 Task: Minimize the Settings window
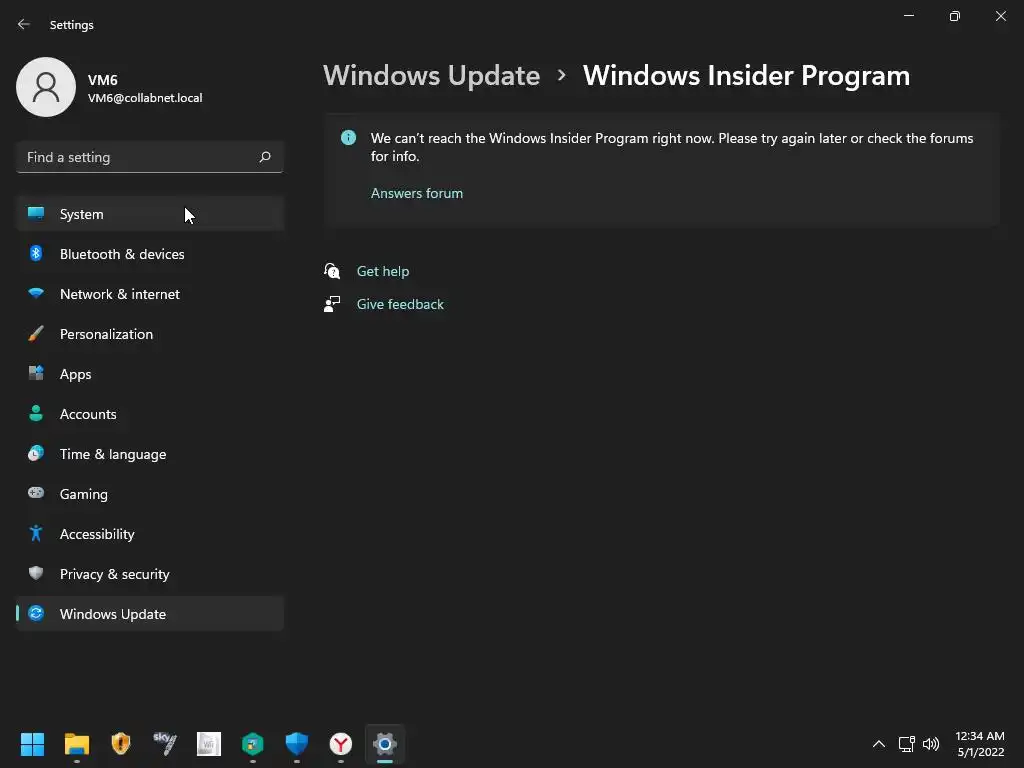click(909, 16)
